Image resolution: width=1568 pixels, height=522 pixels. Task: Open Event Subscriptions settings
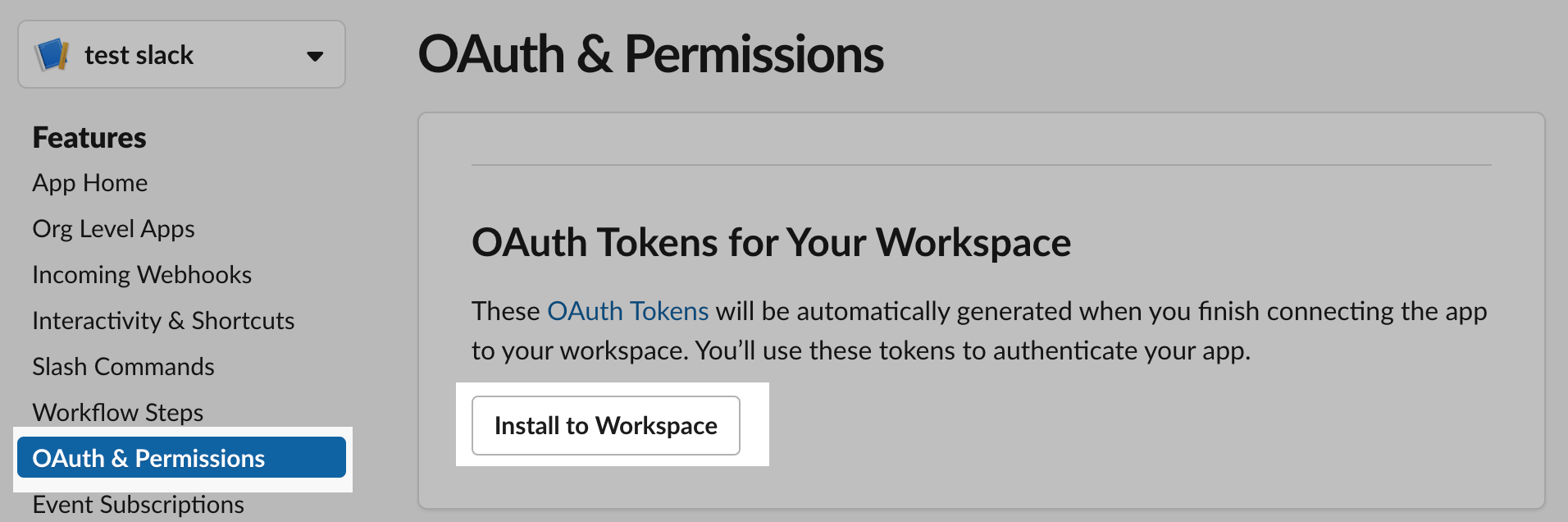click(x=138, y=504)
